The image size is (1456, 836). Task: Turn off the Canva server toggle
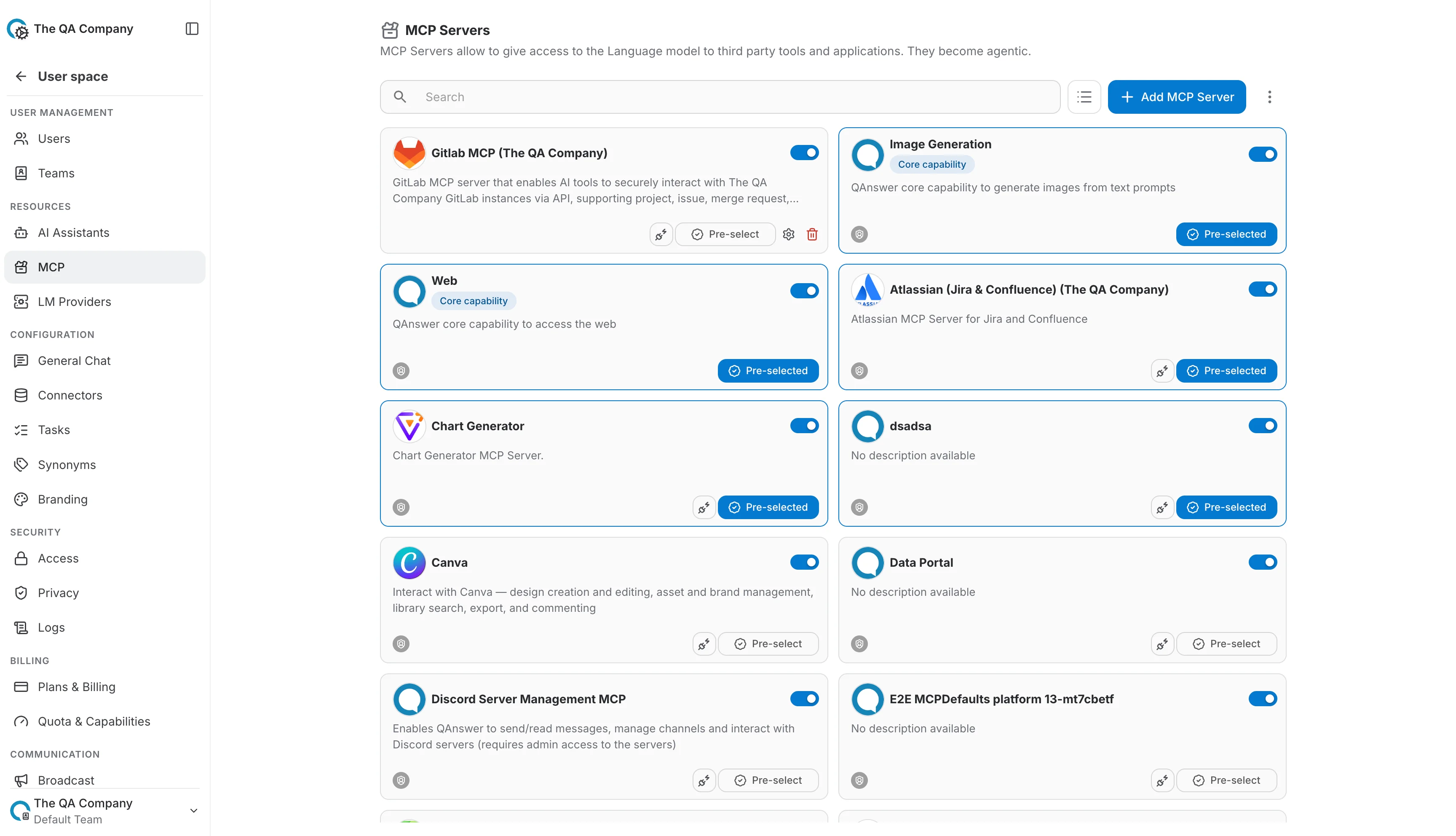tap(804, 563)
